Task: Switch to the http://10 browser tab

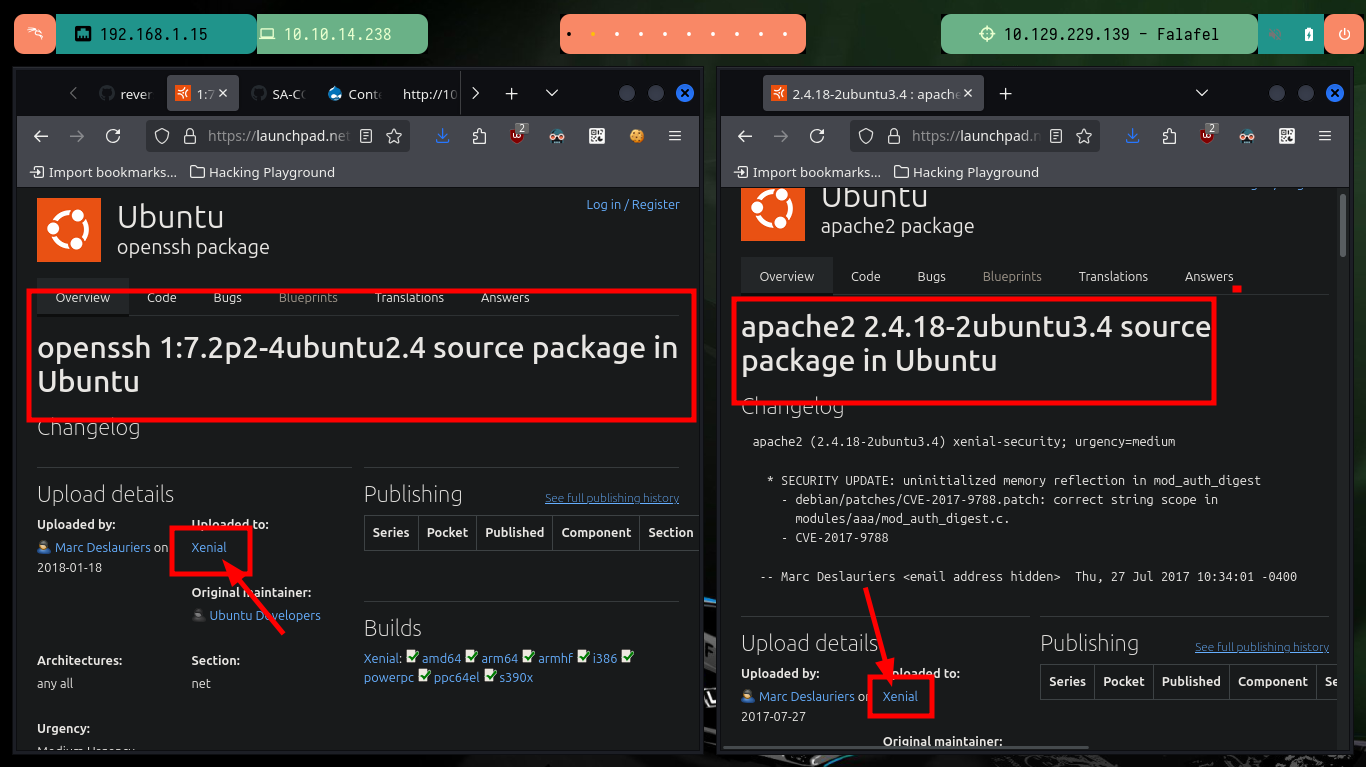Action: coord(430,94)
